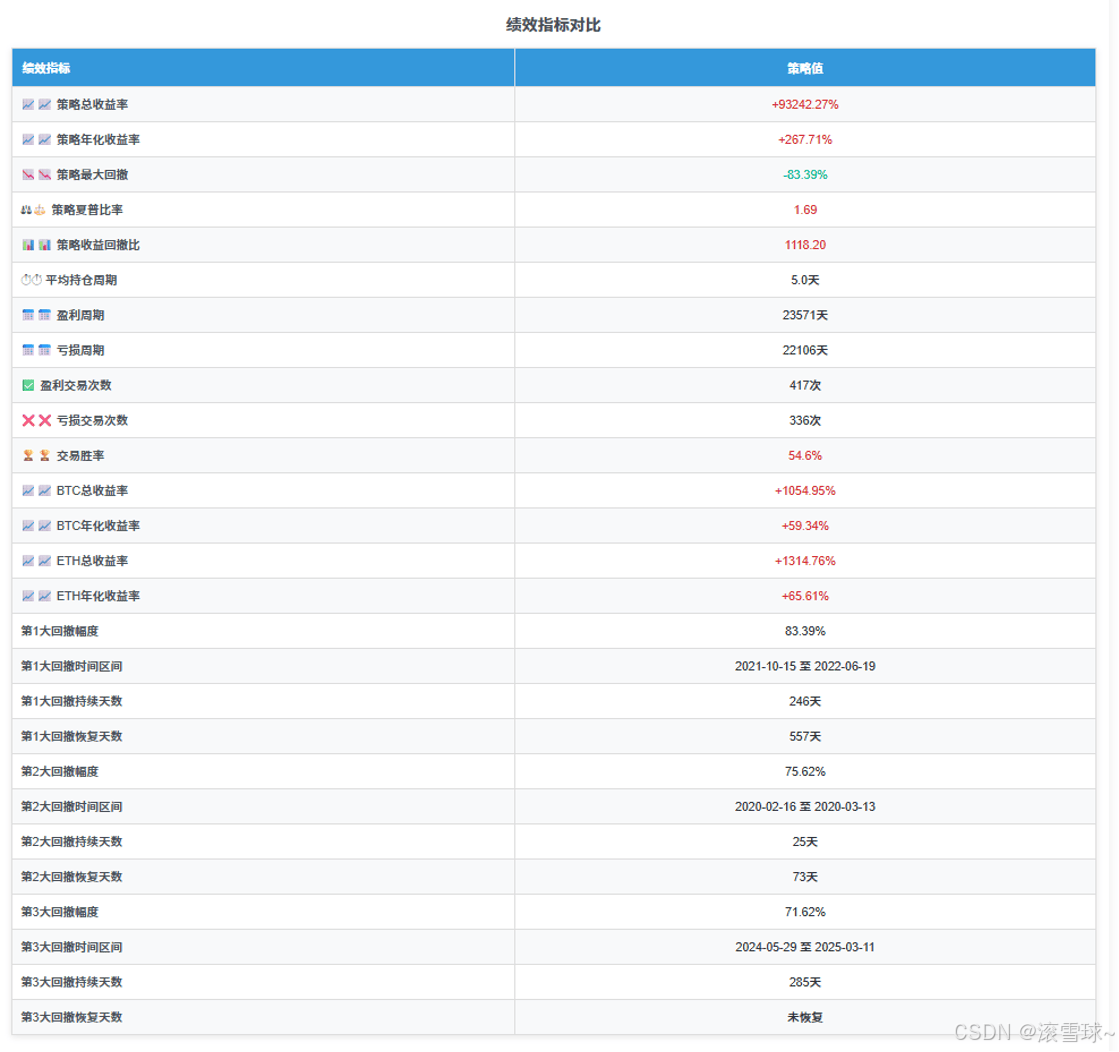Click the 22106天 value

(x=805, y=350)
